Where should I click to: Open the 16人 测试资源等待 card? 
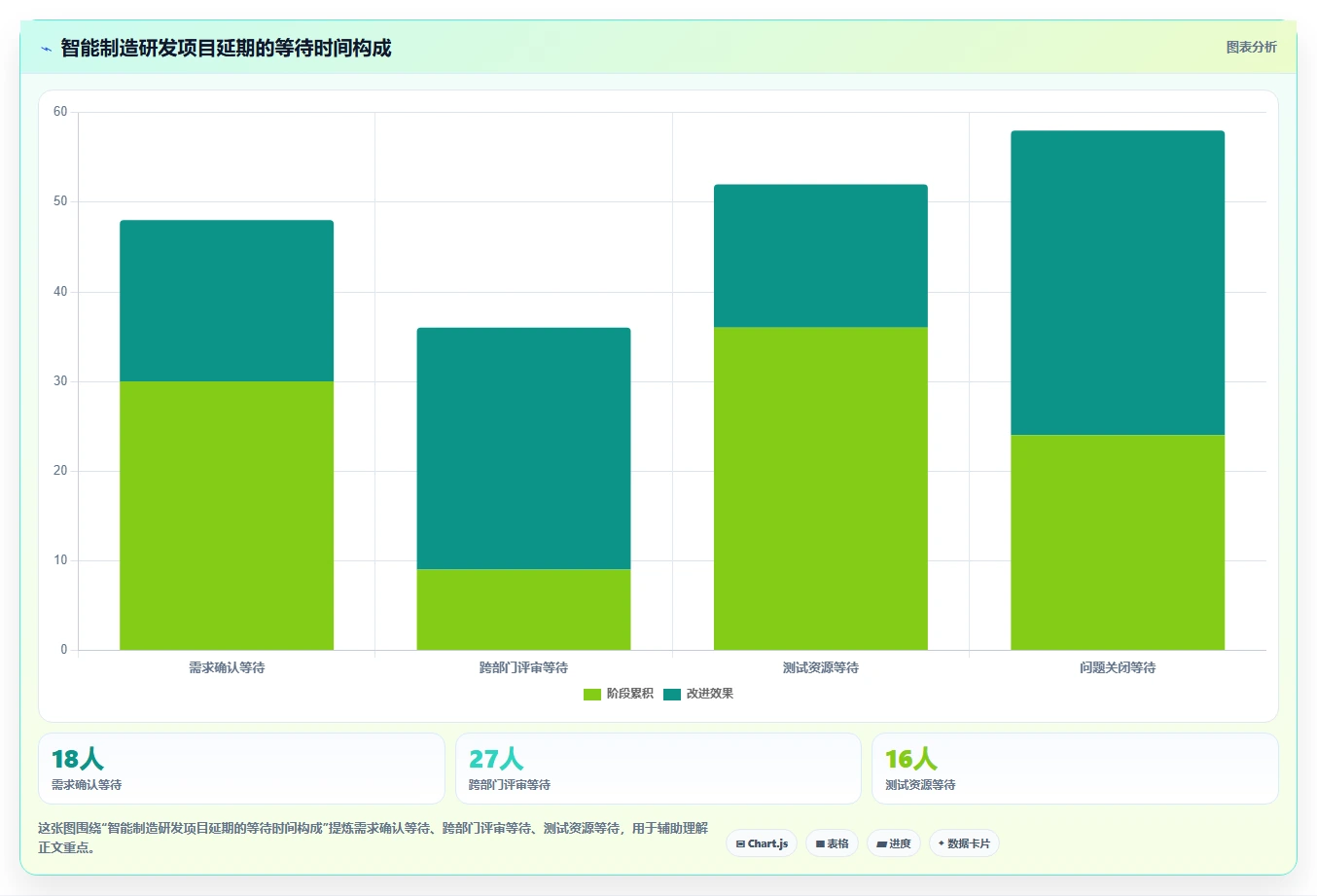(1075, 769)
